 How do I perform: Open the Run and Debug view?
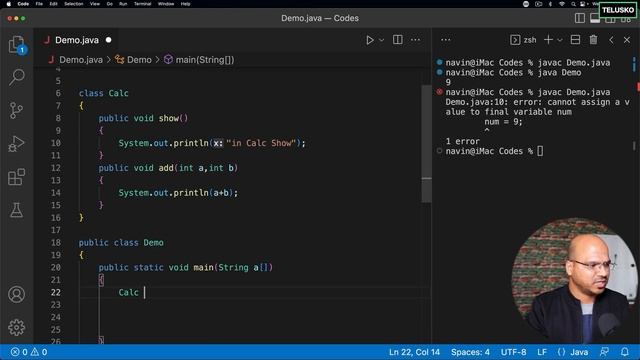(17, 144)
